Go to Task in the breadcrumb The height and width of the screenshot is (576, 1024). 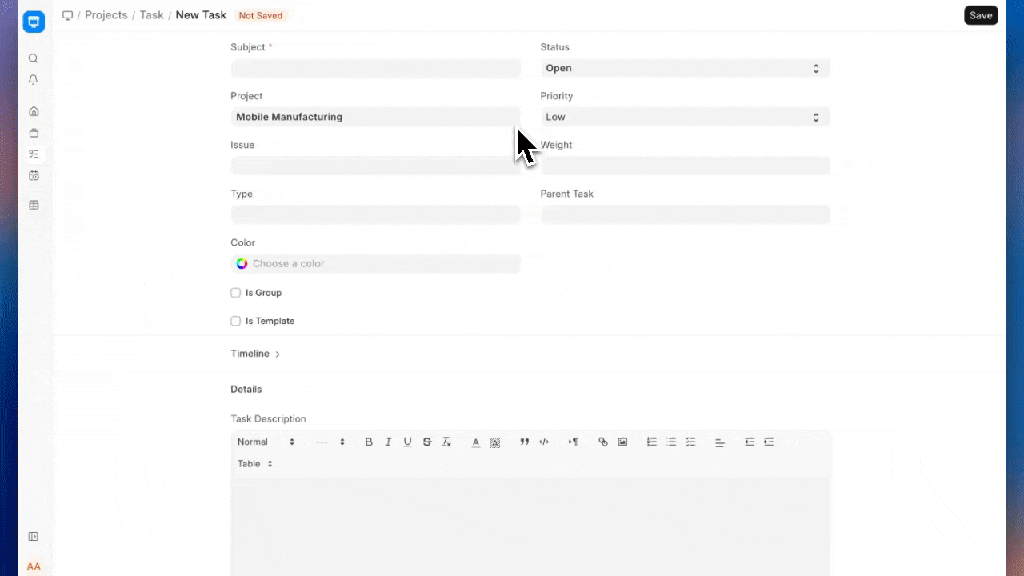pyautogui.click(x=151, y=16)
